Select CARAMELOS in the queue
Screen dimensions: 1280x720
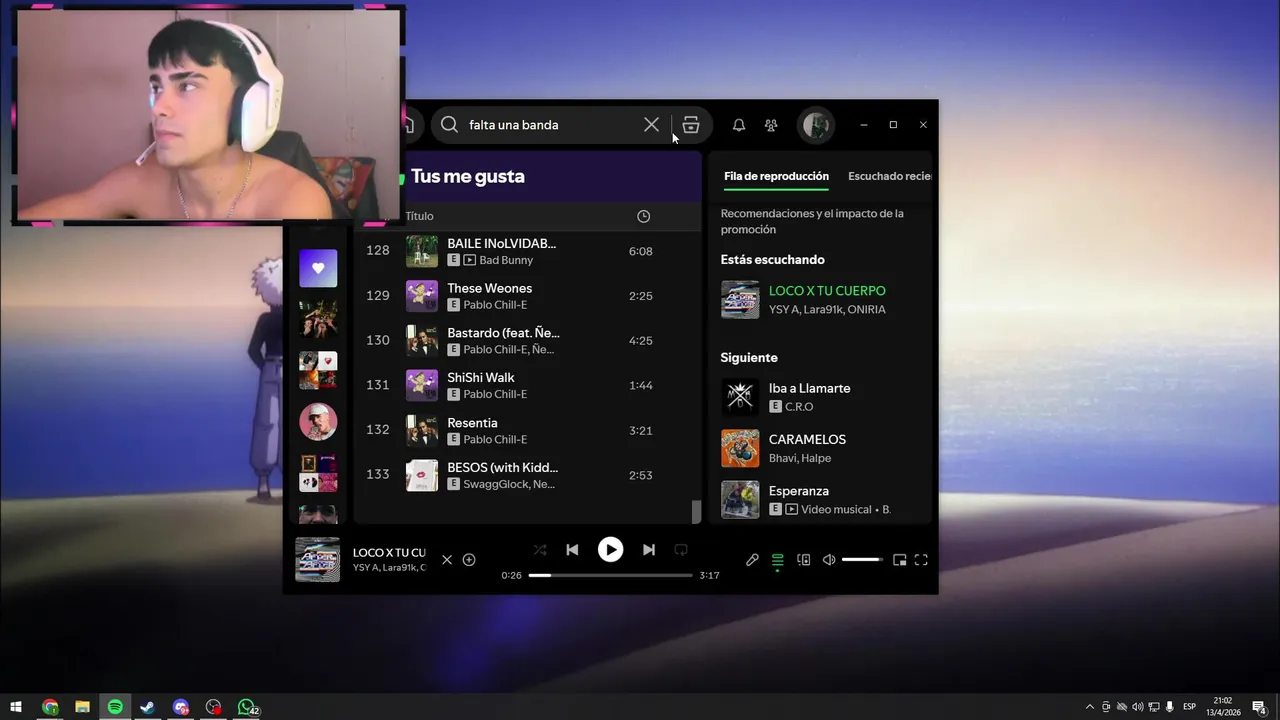pos(807,439)
